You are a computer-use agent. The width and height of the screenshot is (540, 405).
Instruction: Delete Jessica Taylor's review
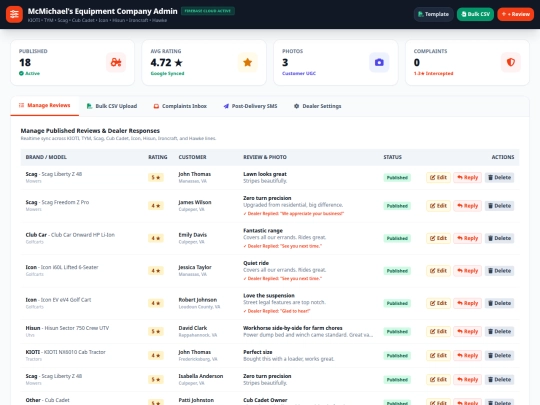(499, 271)
